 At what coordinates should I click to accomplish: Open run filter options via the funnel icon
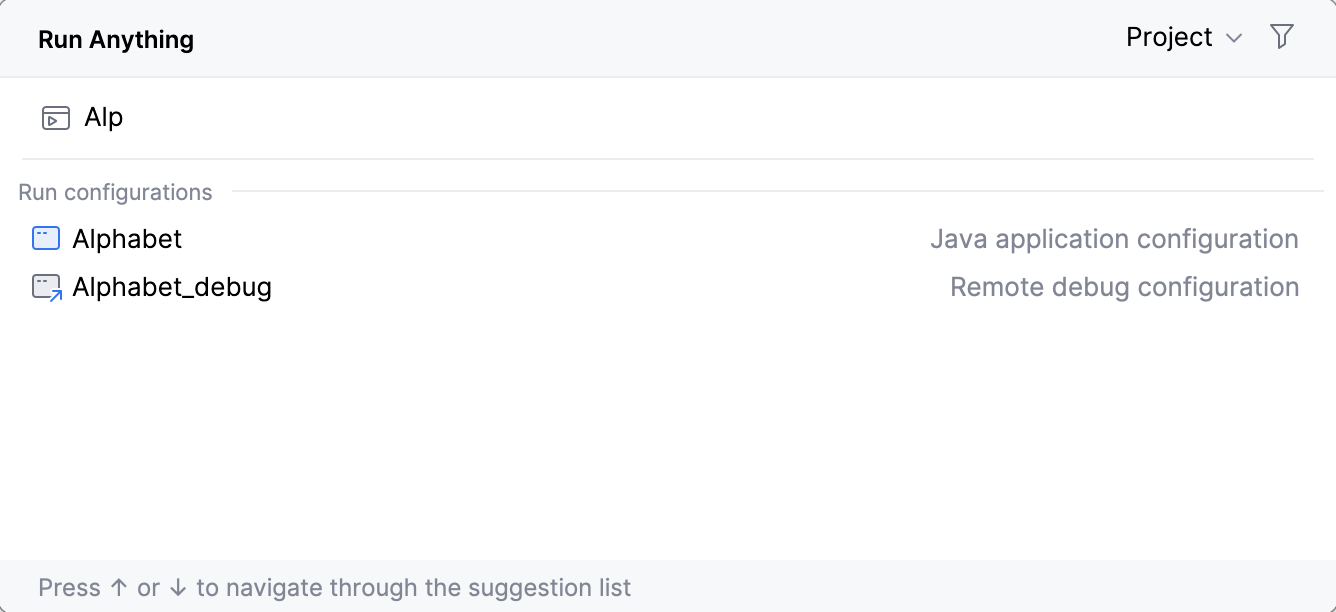point(1283,36)
